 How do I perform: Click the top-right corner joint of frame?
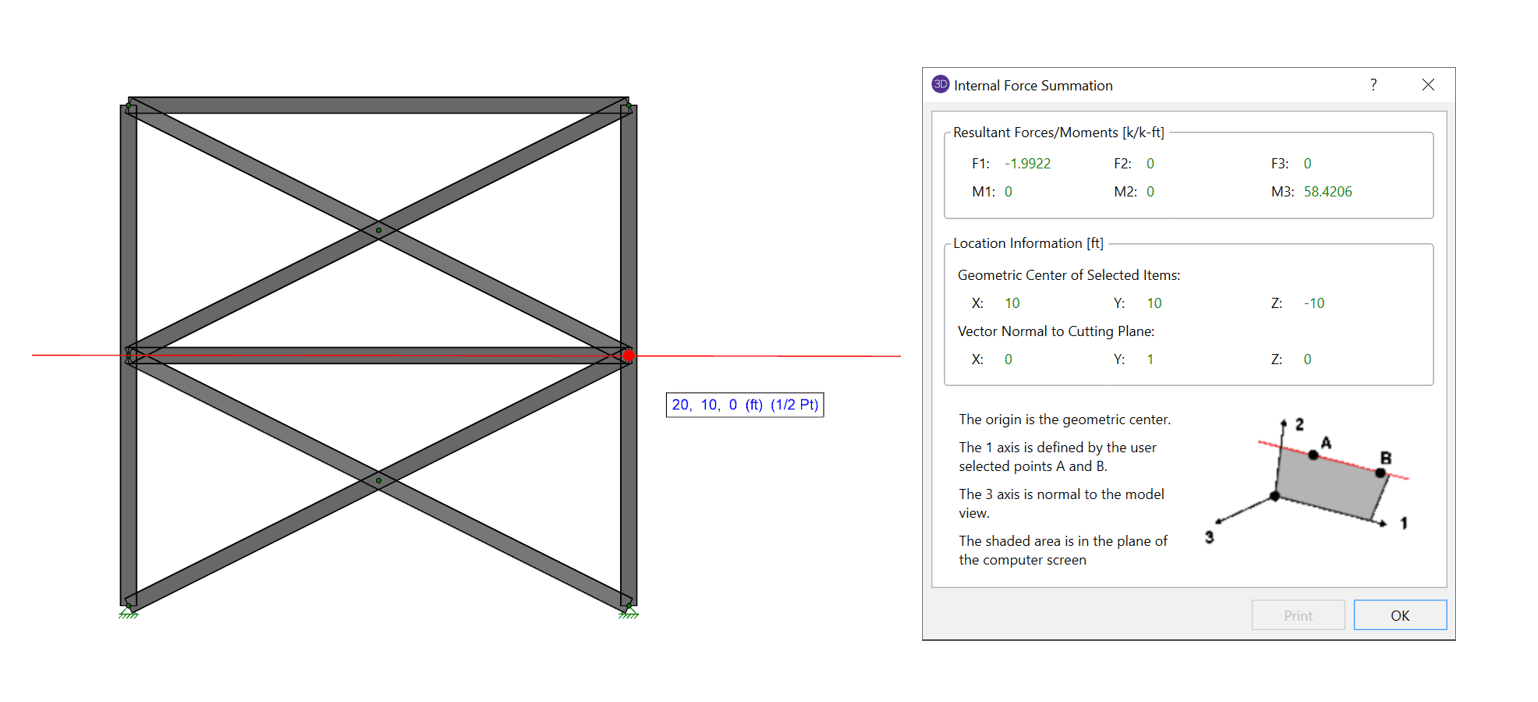click(627, 105)
